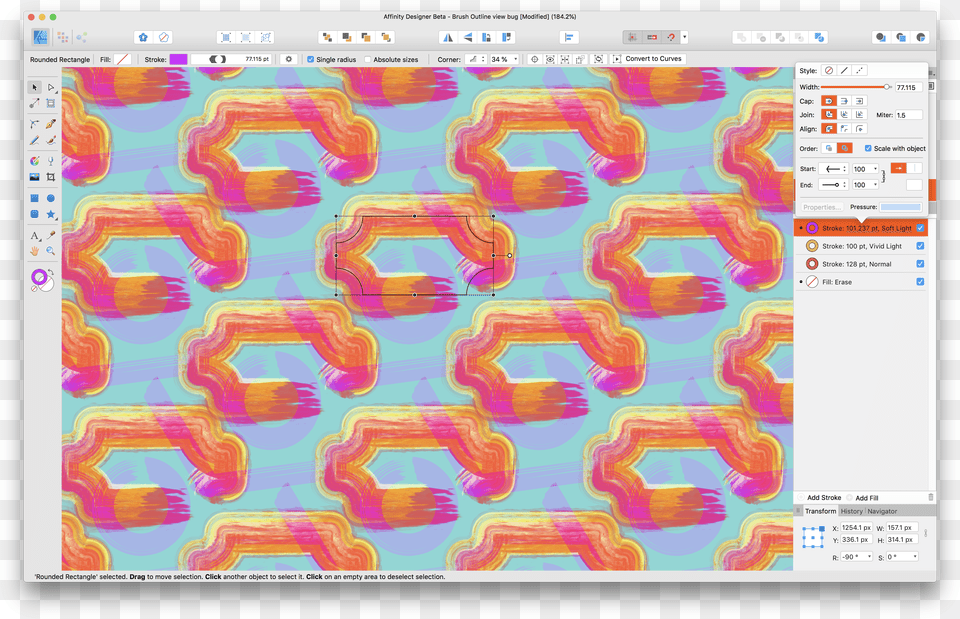Select the Zoom tool
960x619 pixels.
(x=51, y=251)
